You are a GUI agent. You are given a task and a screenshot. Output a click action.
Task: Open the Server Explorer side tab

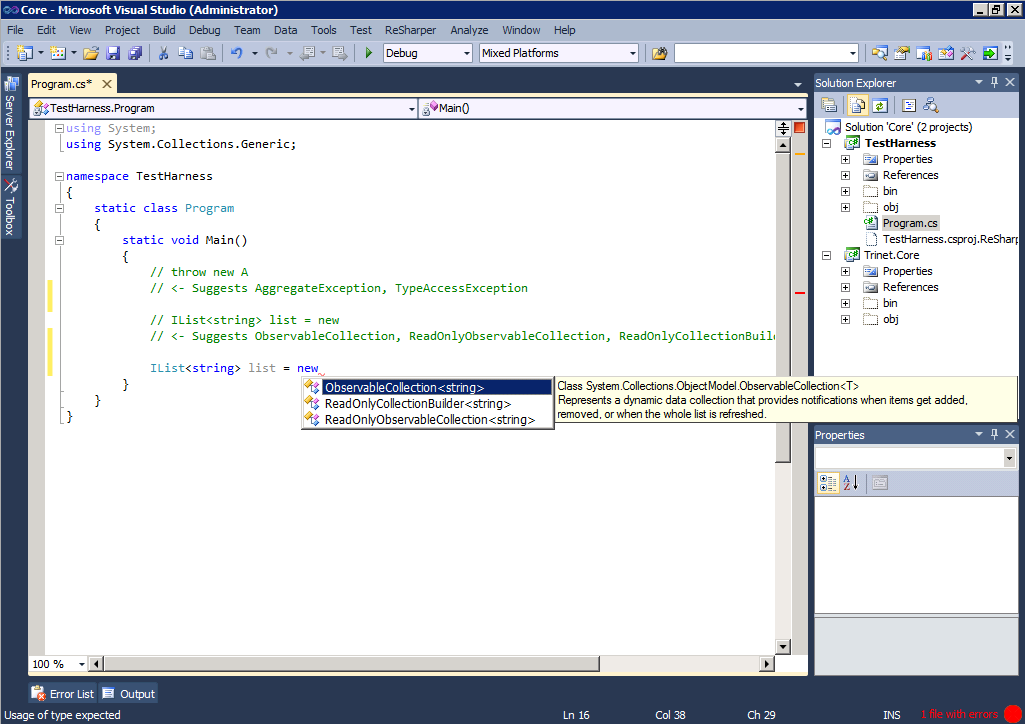(x=10, y=123)
